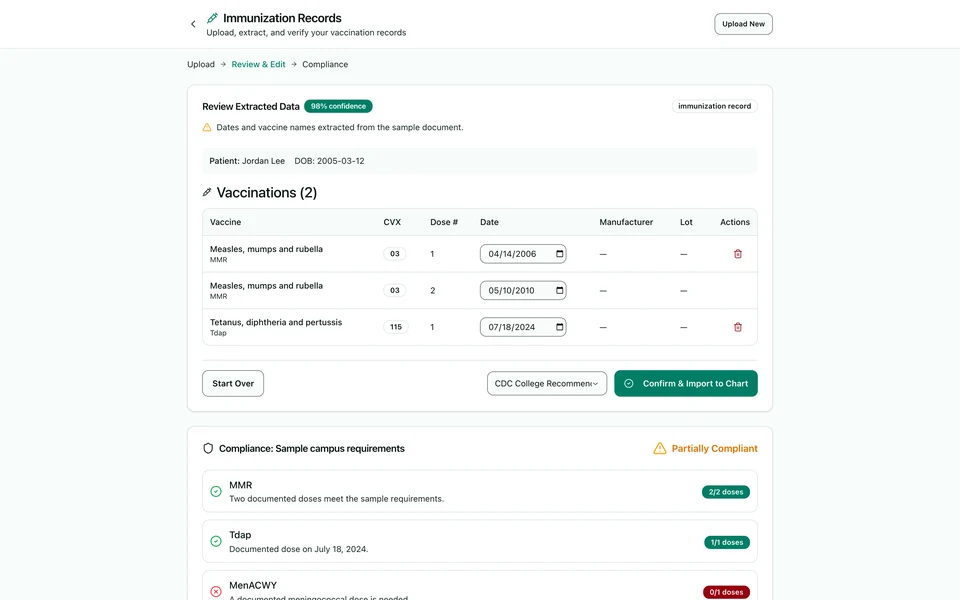Click the Dose # column header
Viewport: 960px width, 600px height.
click(x=444, y=222)
